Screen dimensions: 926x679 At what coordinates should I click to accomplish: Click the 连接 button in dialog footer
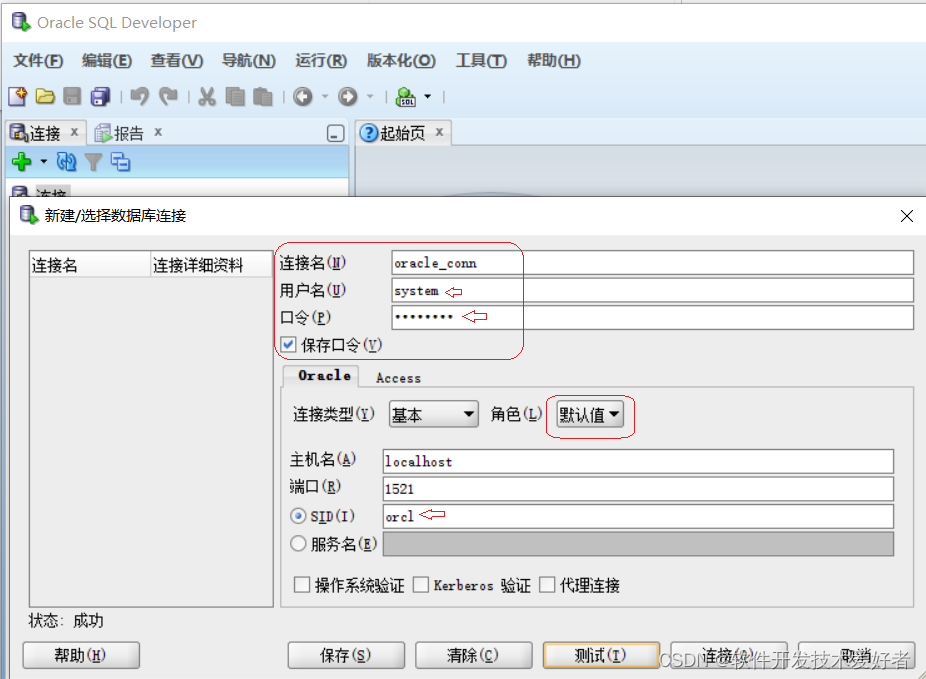click(x=729, y=655)
